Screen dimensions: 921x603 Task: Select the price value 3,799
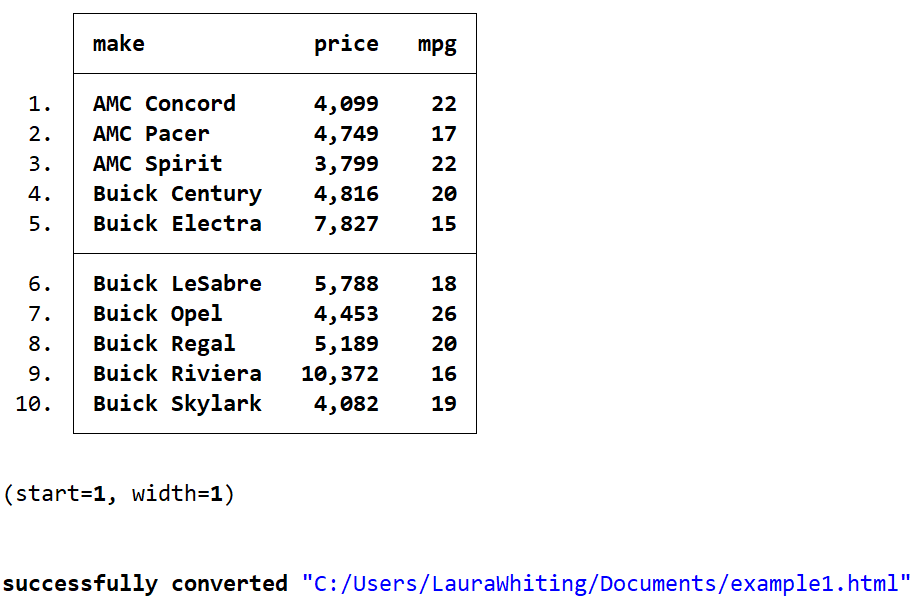[346, 164]
